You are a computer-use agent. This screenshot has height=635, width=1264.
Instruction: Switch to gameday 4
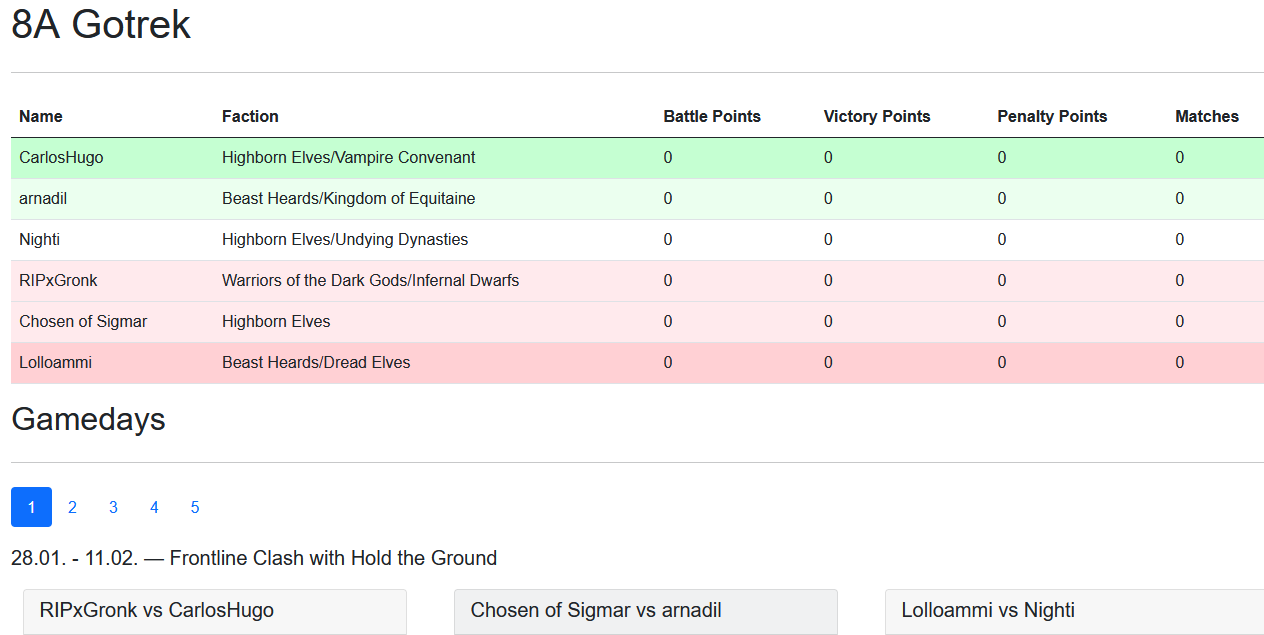pyautogui.click(x=154, y=507)
